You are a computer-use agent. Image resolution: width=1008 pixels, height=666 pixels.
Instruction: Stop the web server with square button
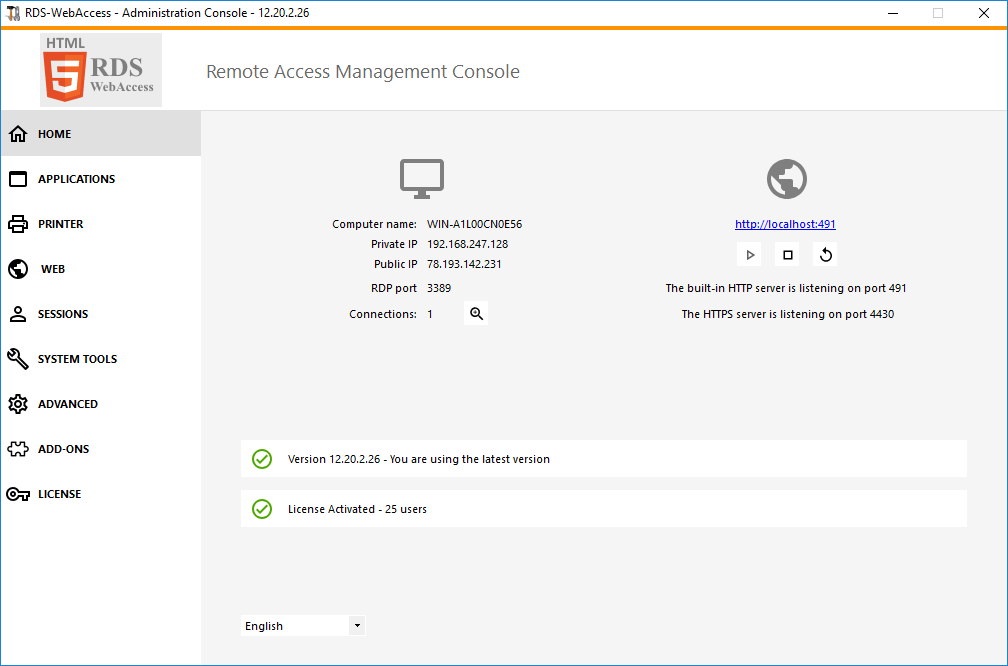click(x=788, y=255)
